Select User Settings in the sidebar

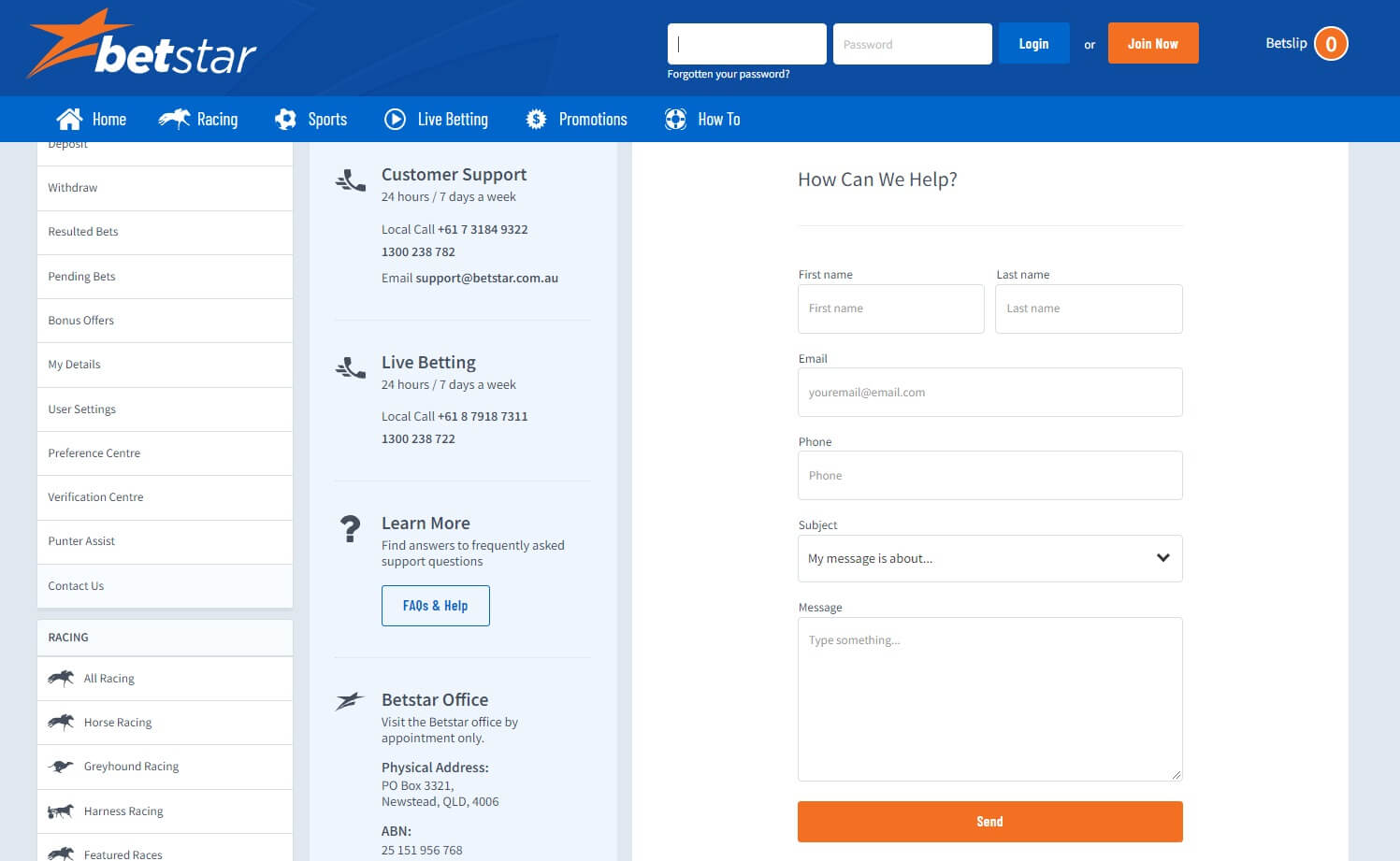[165, 409]
